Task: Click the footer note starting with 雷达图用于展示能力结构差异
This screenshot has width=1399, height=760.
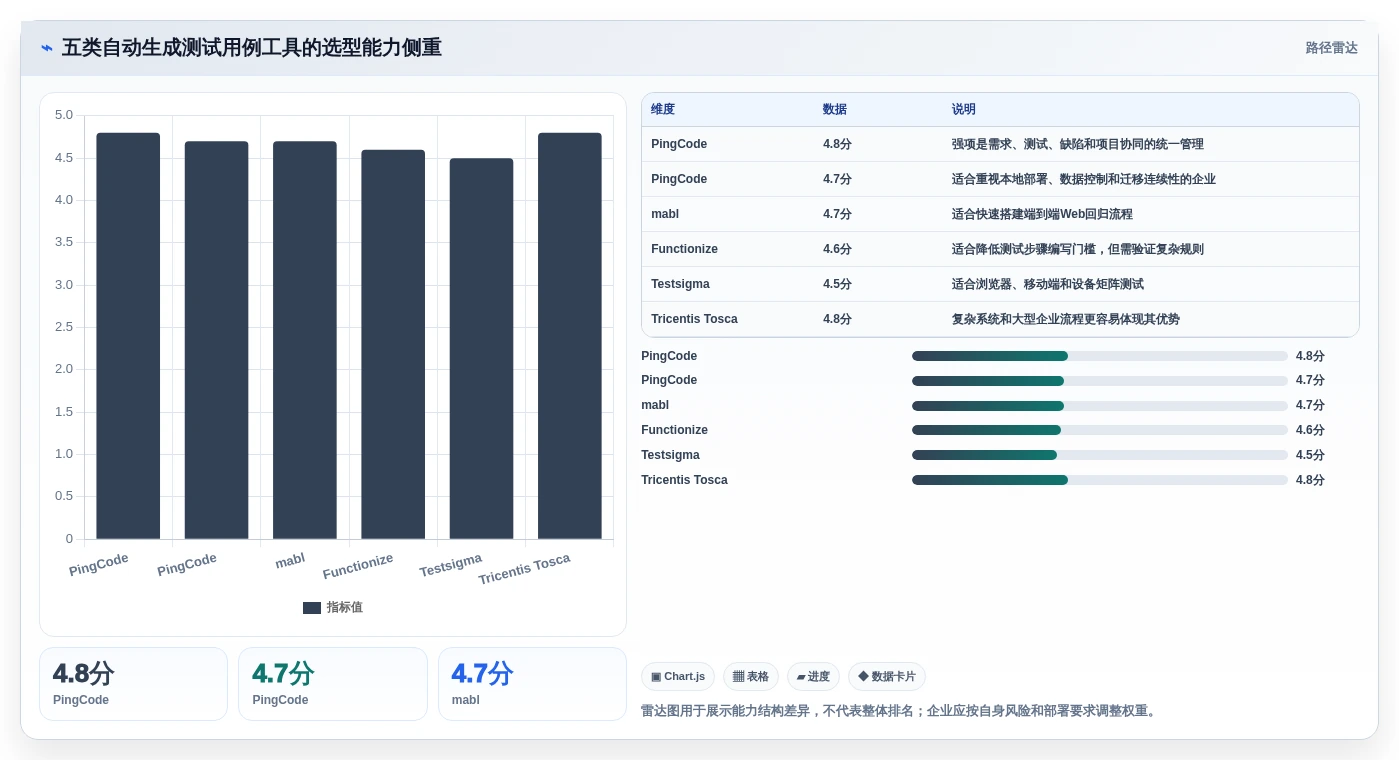Action: (900, 711)
